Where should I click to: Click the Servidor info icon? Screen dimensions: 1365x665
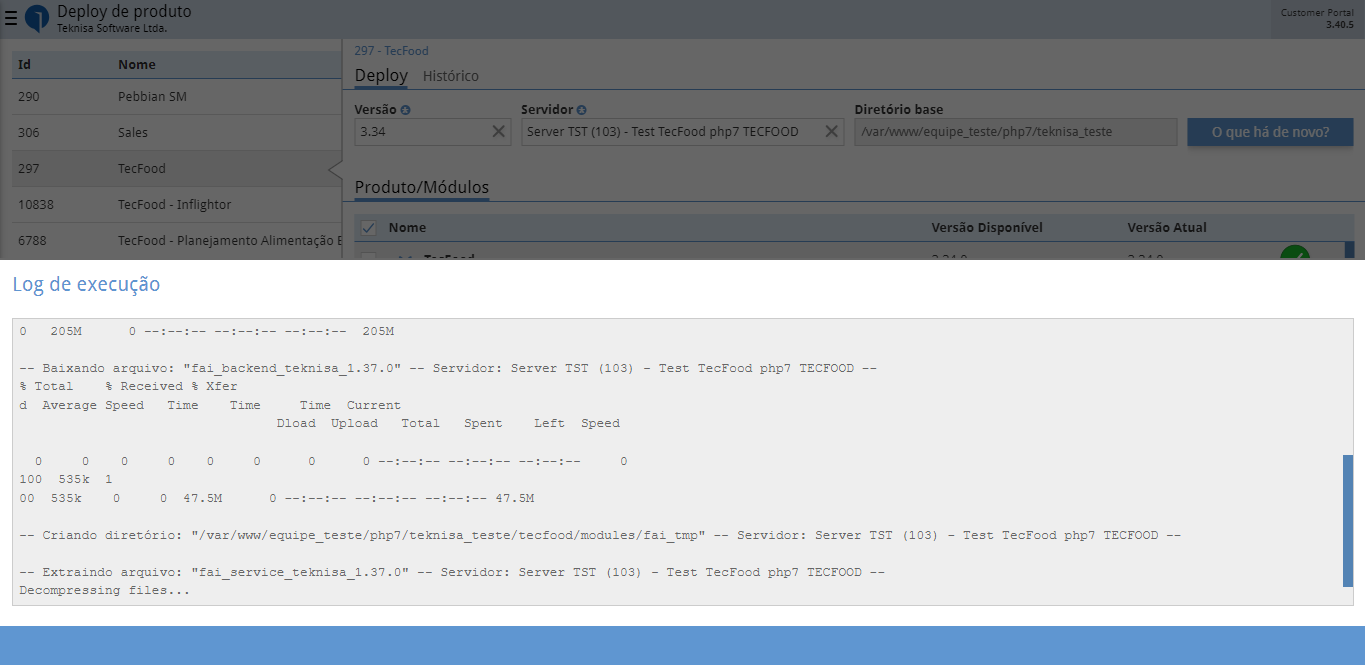pos(582,110)
